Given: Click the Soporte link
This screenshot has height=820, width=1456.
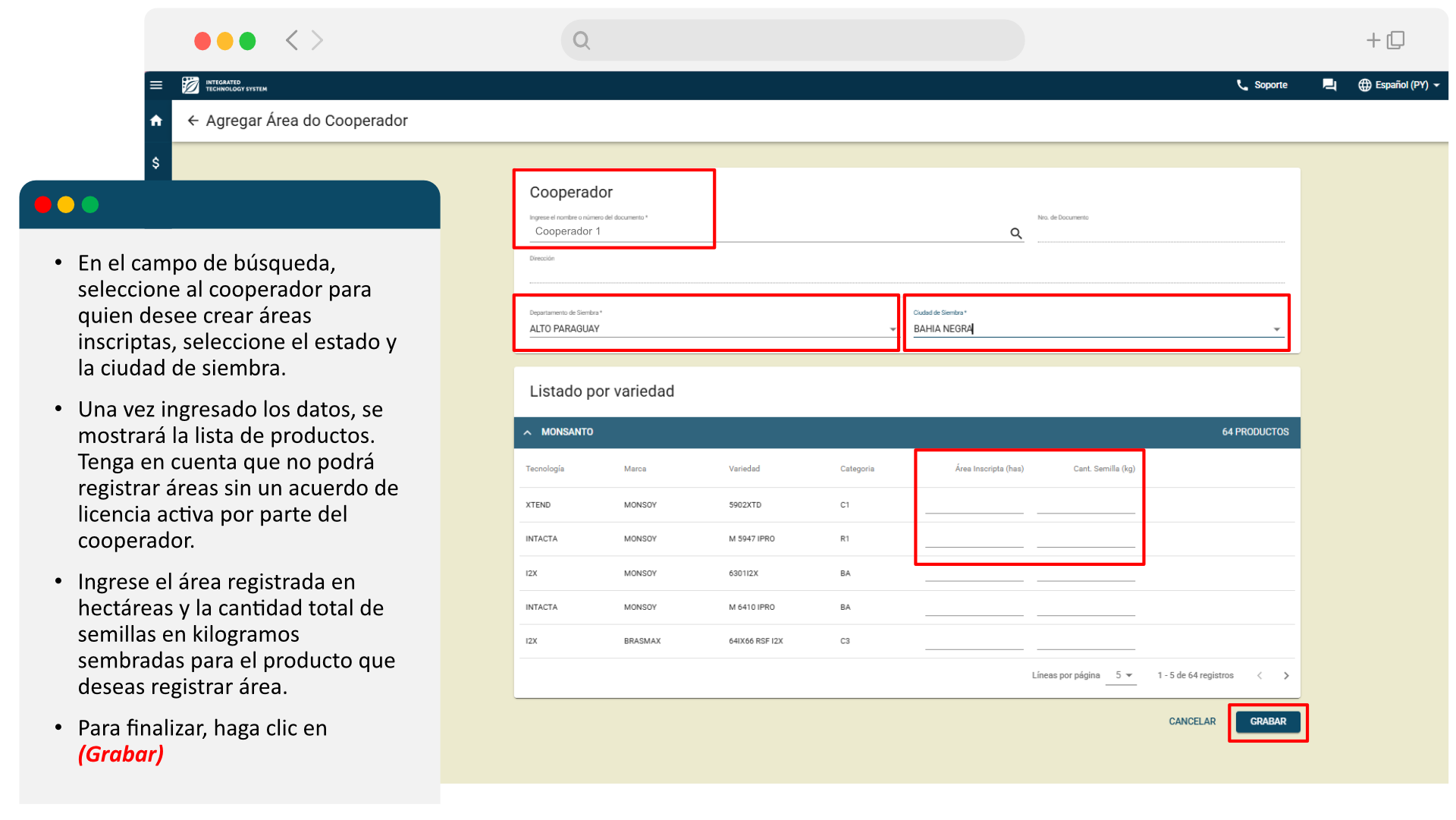Looking at the screenshot, I should [1271, 85].
